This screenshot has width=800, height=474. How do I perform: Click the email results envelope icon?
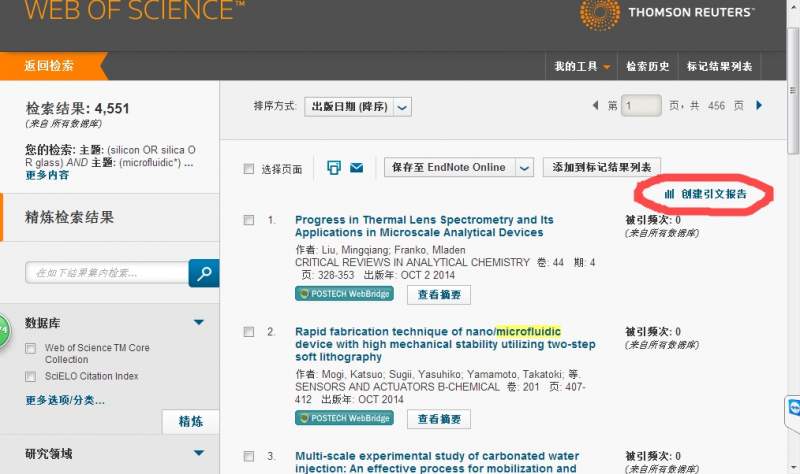(357, 167)
